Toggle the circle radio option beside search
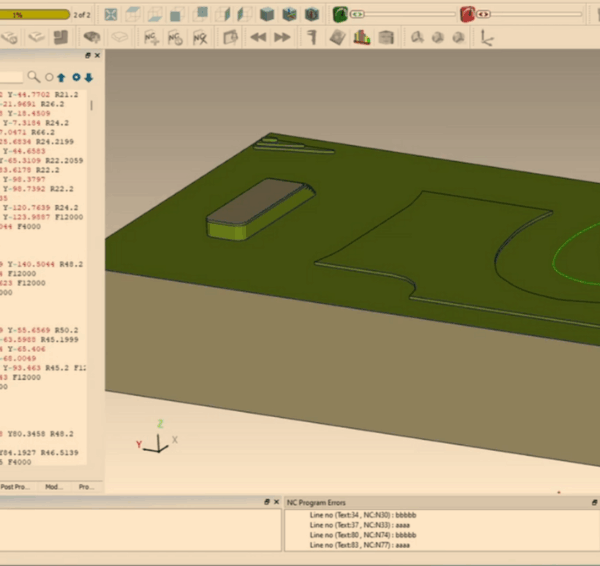600x566 pixels. 48,77
